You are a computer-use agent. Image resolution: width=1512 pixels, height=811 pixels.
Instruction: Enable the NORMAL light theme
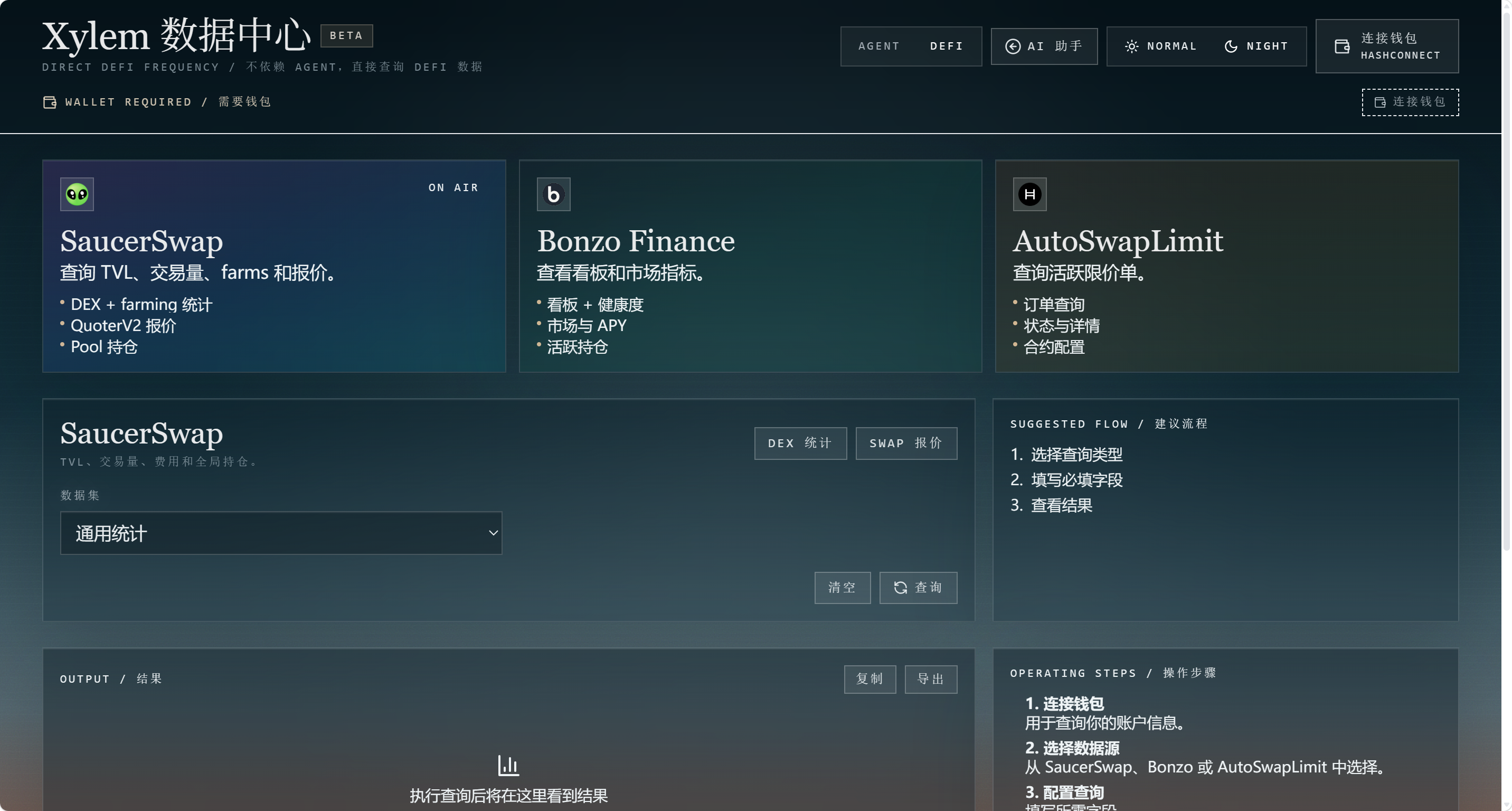click(1160, 46)
